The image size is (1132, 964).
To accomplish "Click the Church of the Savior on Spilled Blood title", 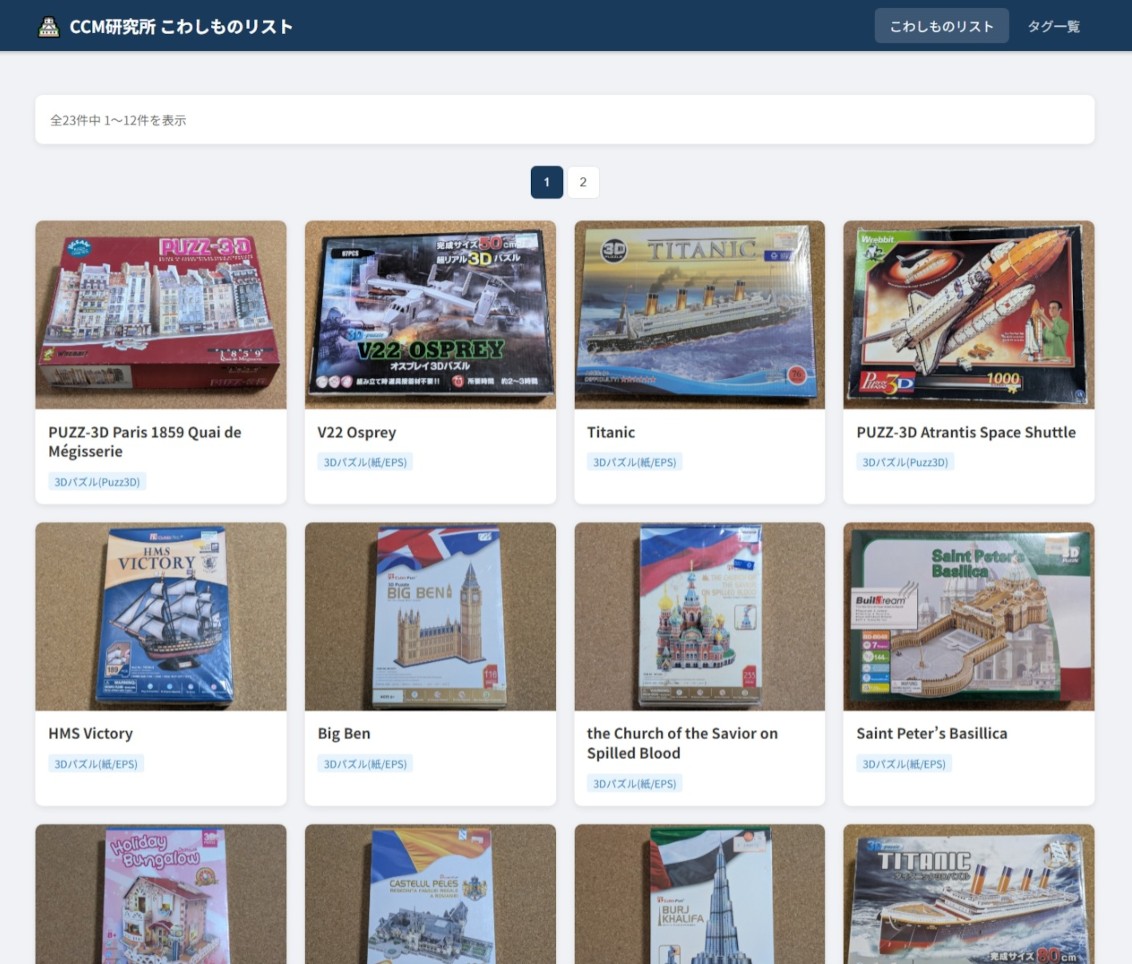I will click(x=682, y=743).
